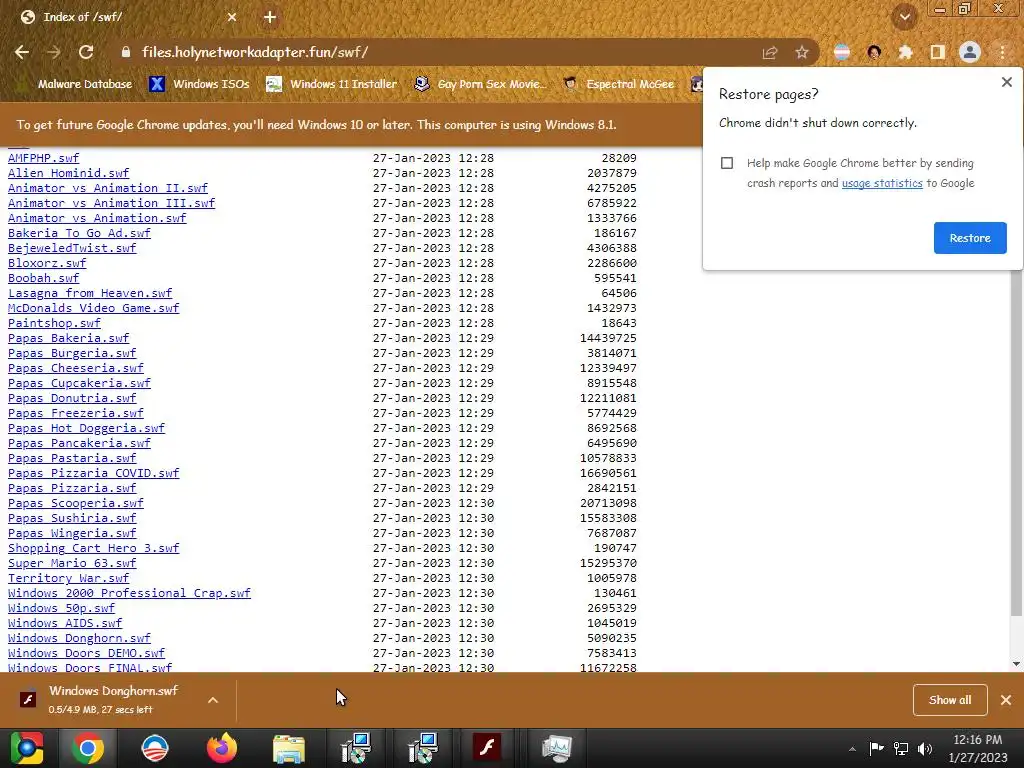Open the Chrome three-dot menu
Screen dimensions: 1024x768
point(1002,52)
